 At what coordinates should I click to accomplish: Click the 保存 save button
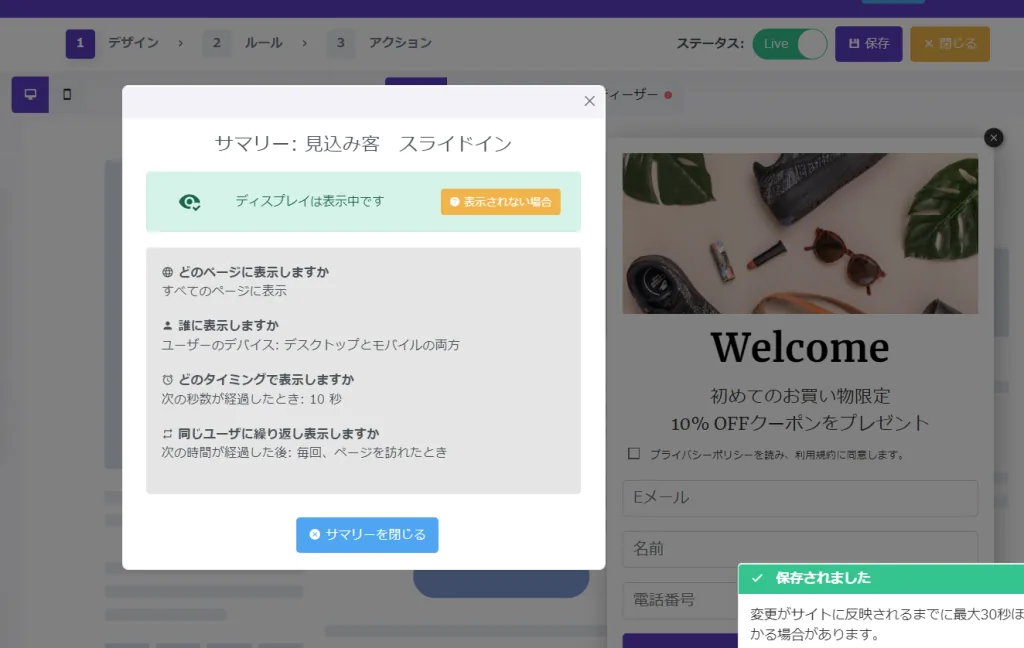coord(869,44)
